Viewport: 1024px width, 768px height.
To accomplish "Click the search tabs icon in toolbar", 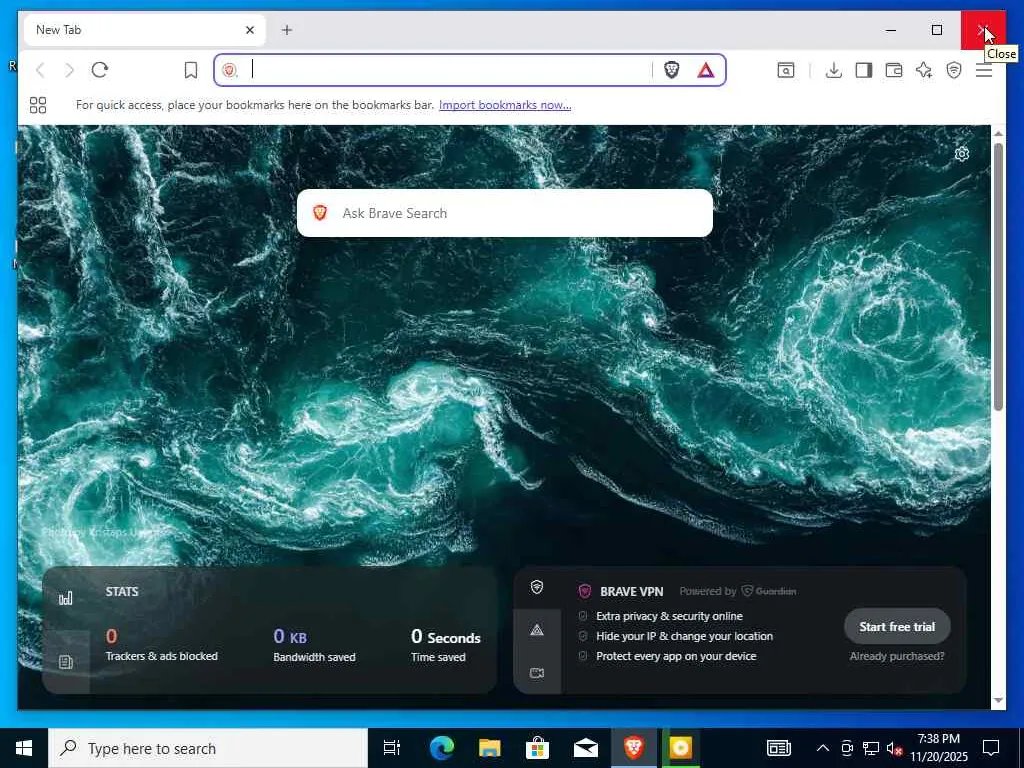I will coord(786,70).
